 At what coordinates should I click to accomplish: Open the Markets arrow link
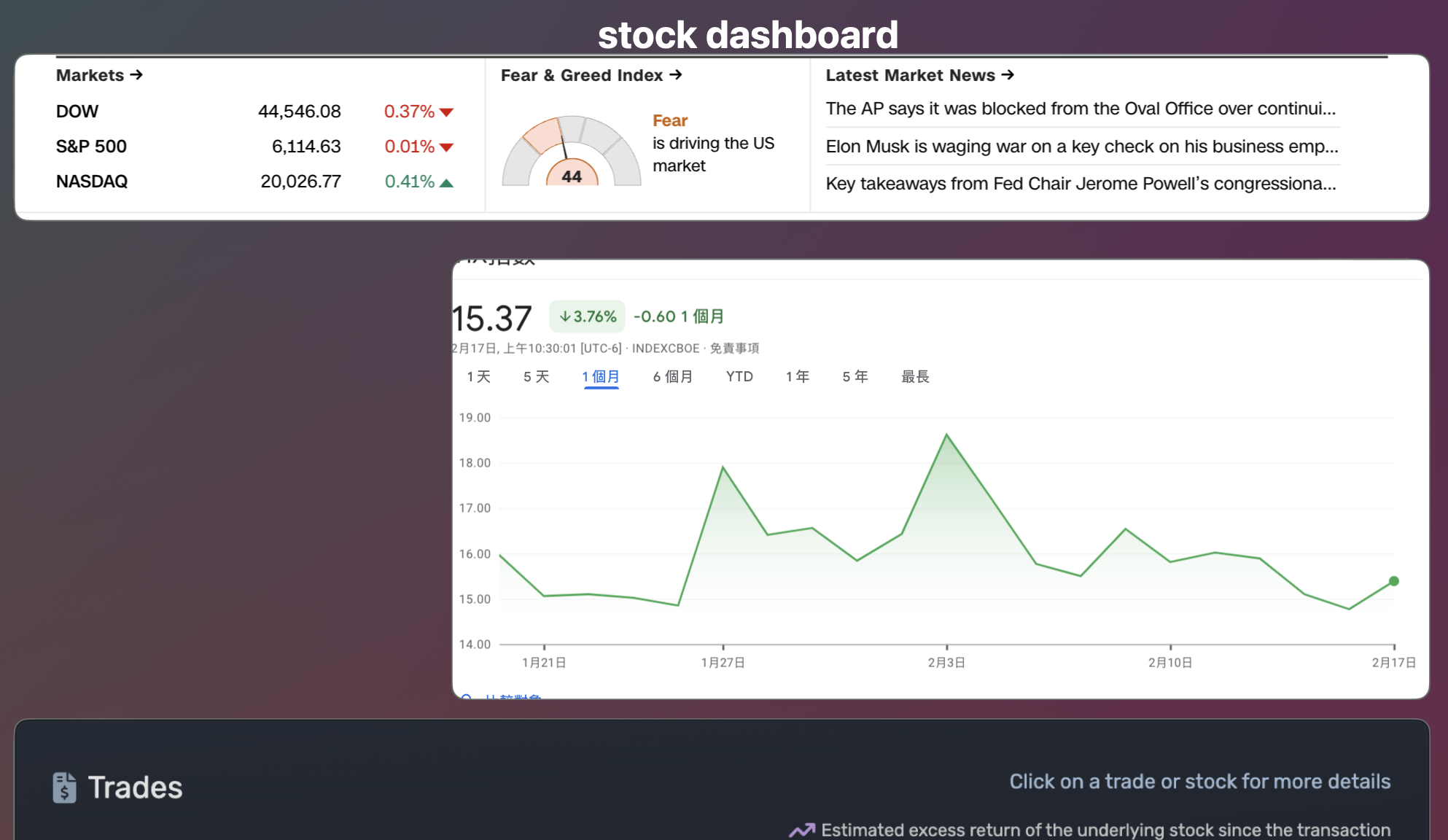99,75
